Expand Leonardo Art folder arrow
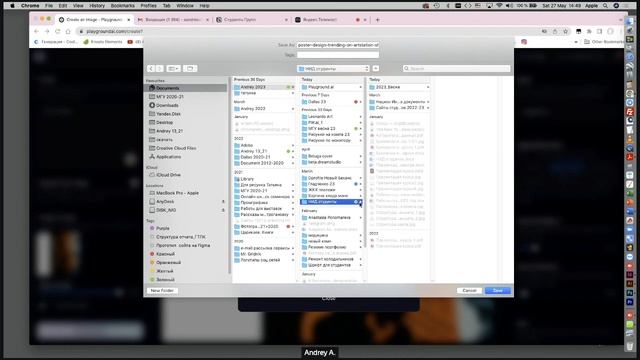 tap(360, 117)
